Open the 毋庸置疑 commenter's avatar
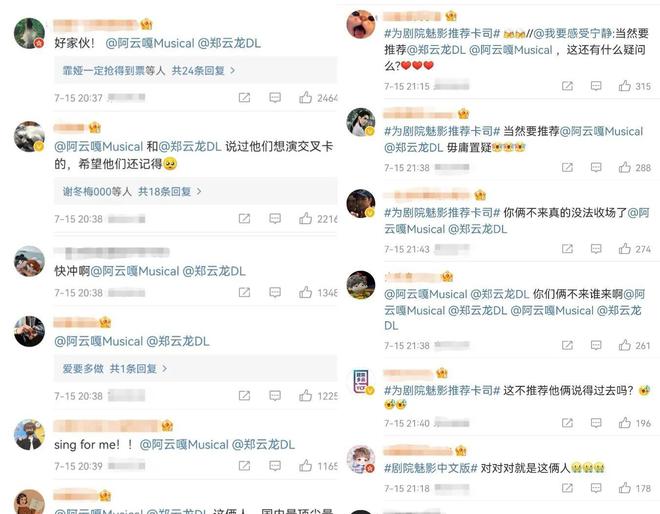Viewport: 660px width, 514px height. (x=361, y=122)
